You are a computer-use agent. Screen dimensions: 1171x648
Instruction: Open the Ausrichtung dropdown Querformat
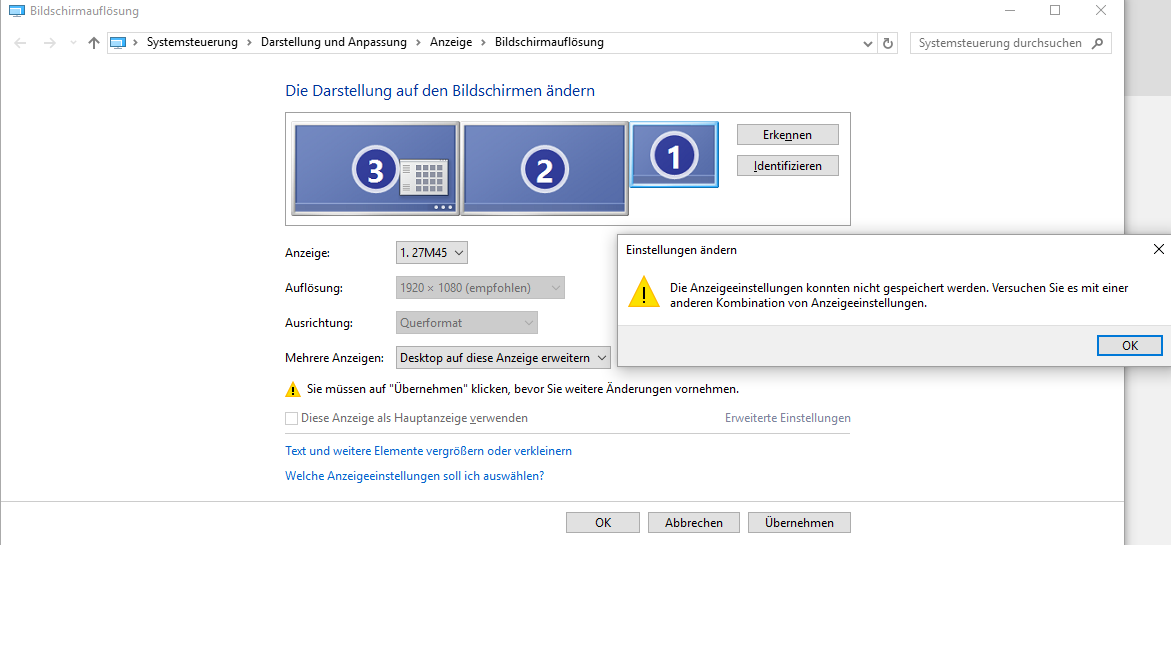(x=467, y=323)
